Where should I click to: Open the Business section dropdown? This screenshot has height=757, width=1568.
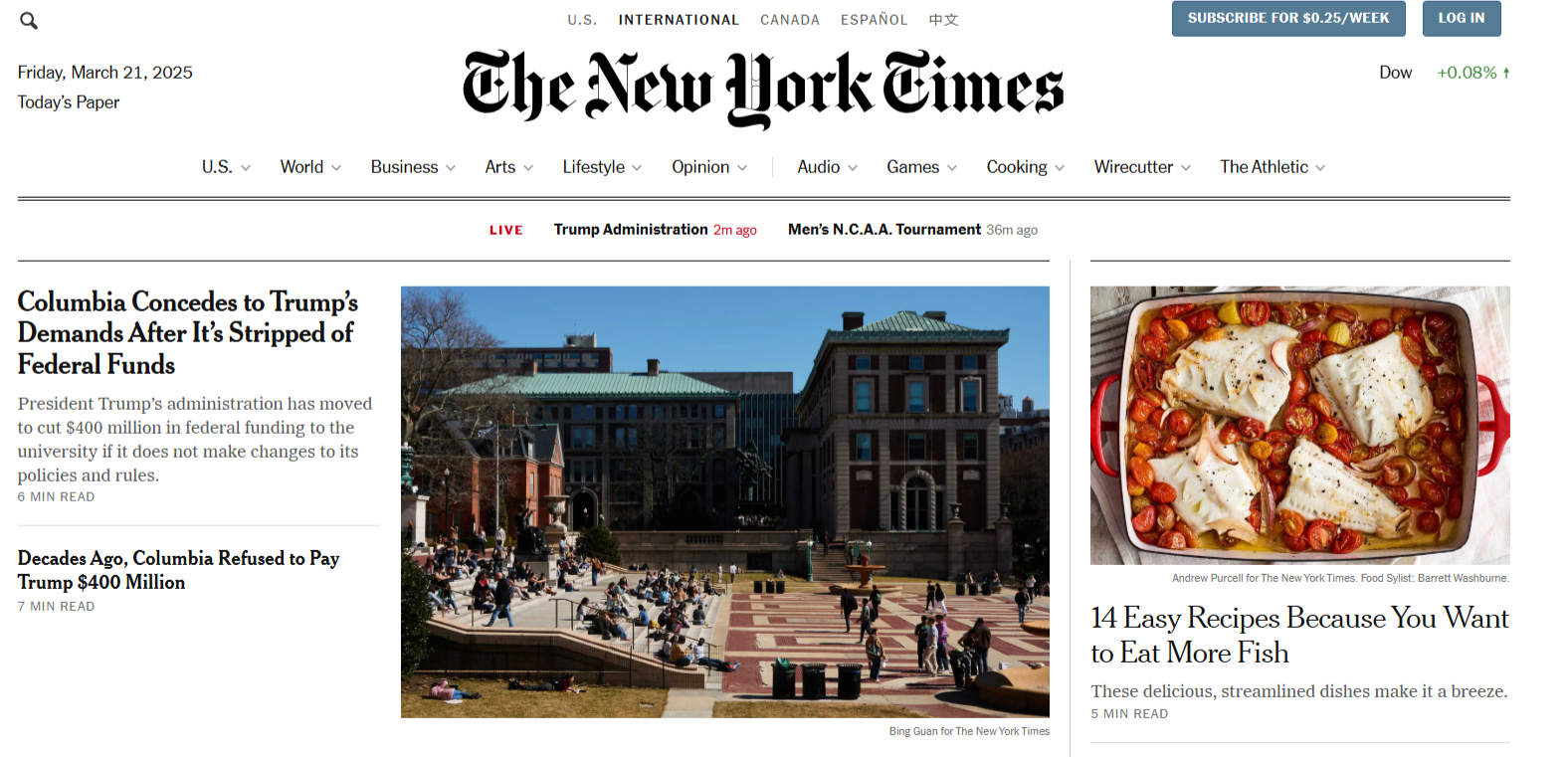413,167
